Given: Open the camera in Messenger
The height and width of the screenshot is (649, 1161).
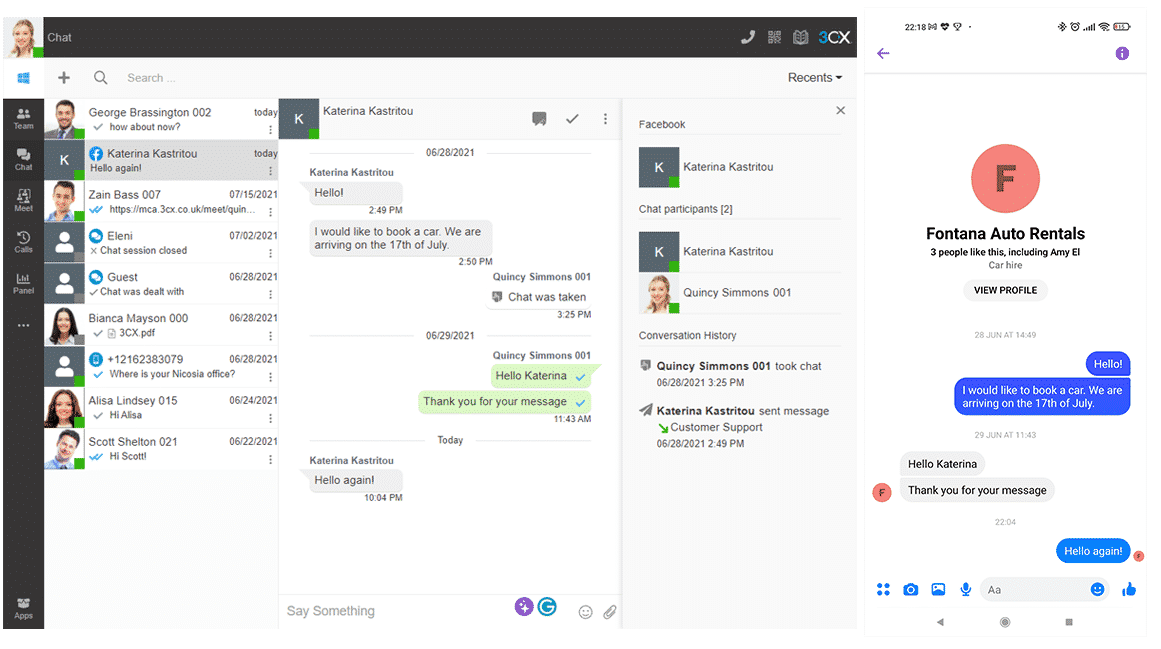Looking at the screenshot, I should tap(911, 589).
